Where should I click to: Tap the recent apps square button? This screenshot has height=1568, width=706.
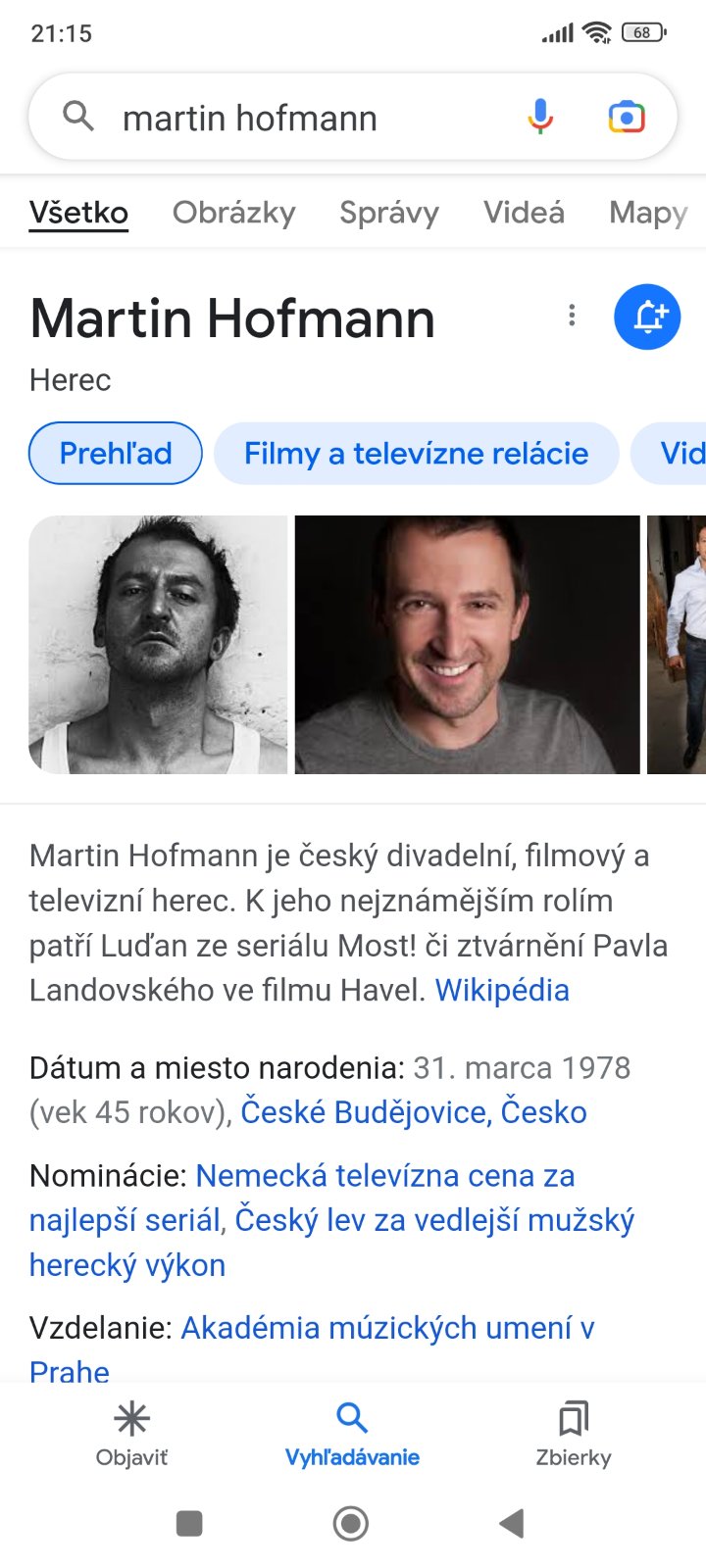click(189, 1523)
